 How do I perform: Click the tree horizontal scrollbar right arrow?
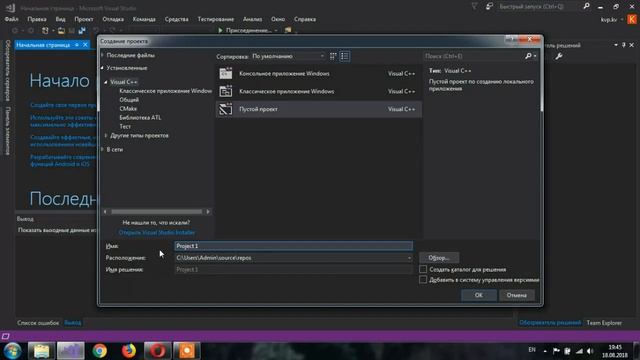coord(208,212)
